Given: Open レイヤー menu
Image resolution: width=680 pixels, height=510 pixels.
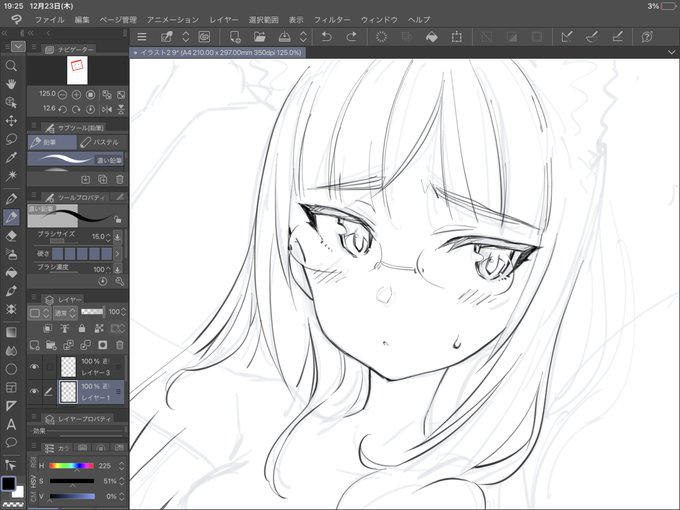Looking at the screenshot, I should [x=224, y=20].
